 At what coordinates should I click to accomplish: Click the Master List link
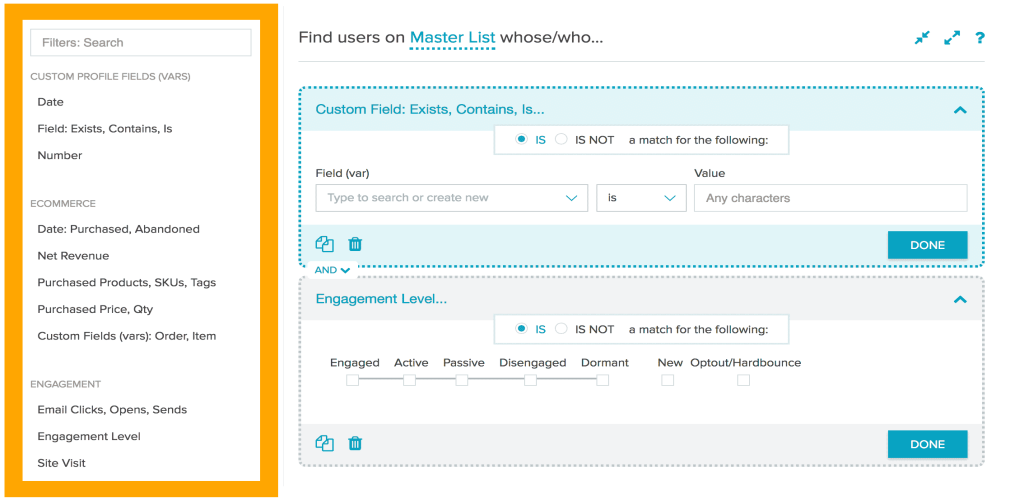(x=452, y=38)
